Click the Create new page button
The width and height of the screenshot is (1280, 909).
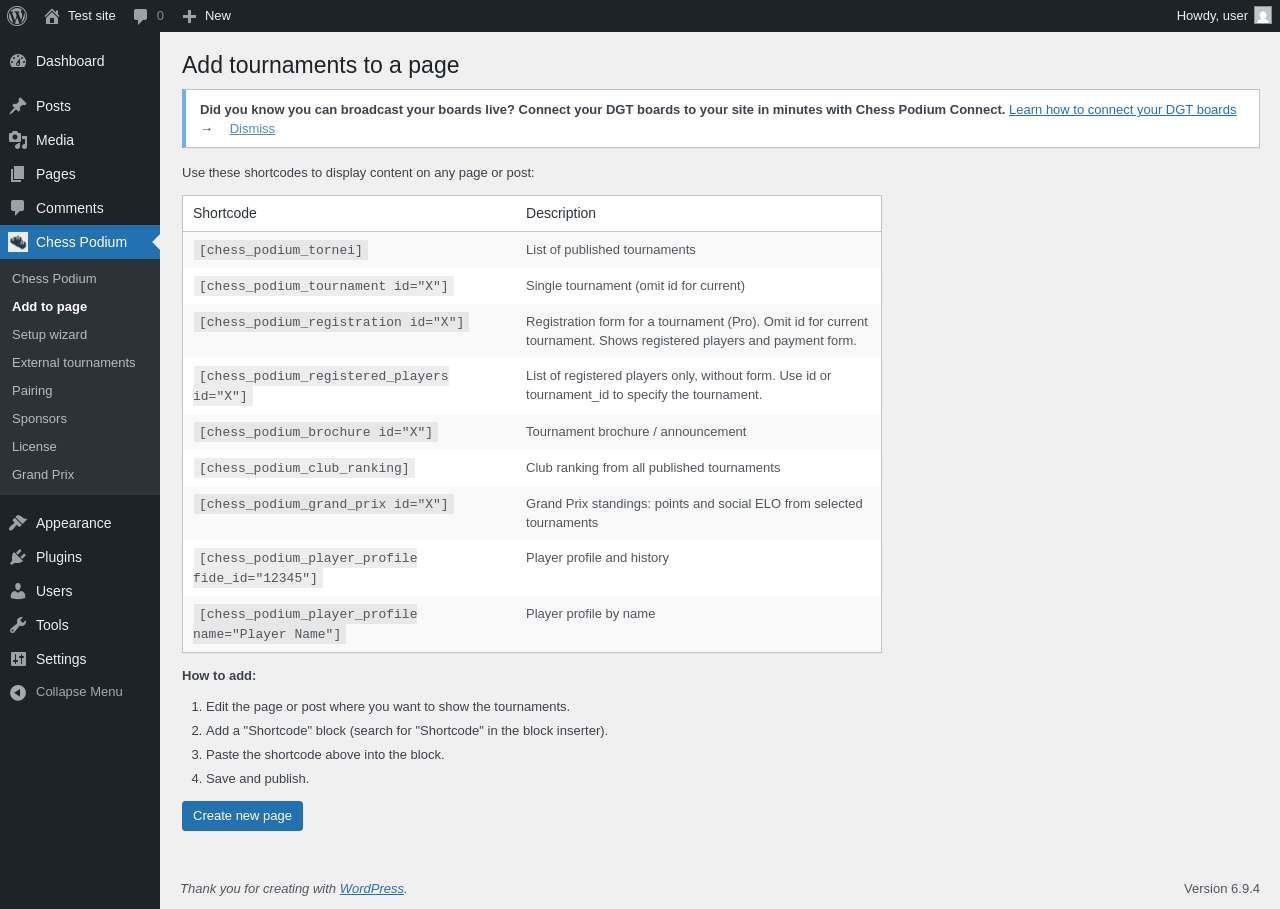[x=242, y=816]
